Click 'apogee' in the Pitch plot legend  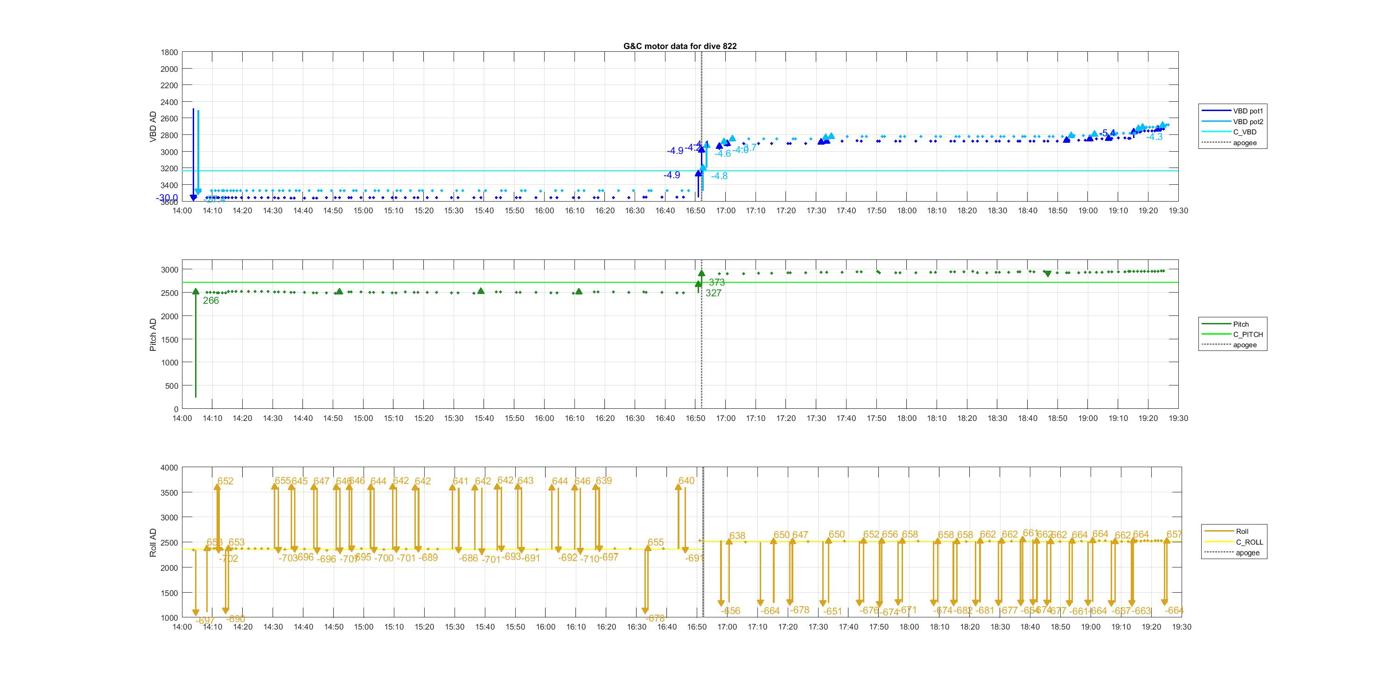click(1245, 345)
